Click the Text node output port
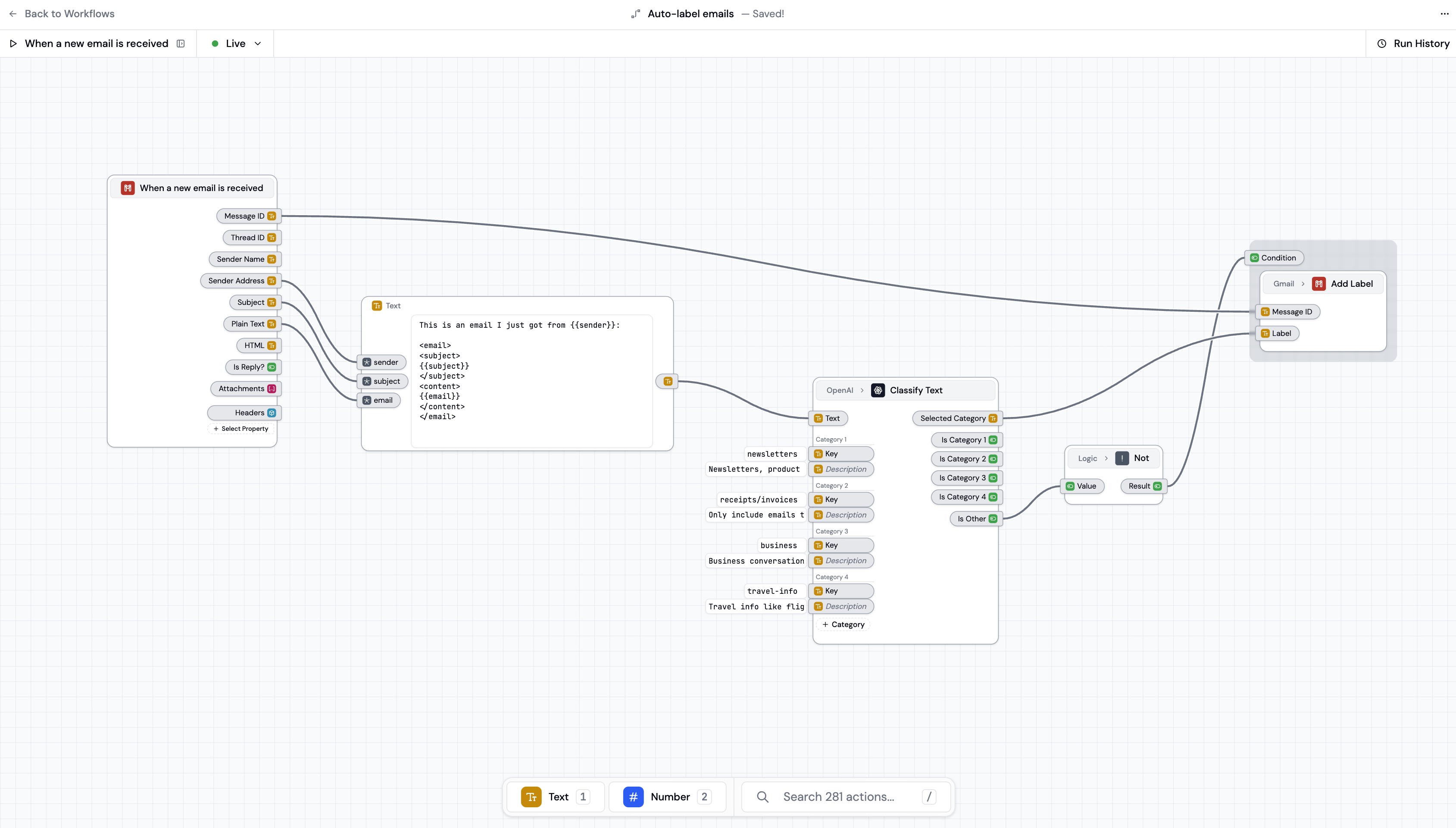This screenshot has width=1456, height=828. point(668,382)
